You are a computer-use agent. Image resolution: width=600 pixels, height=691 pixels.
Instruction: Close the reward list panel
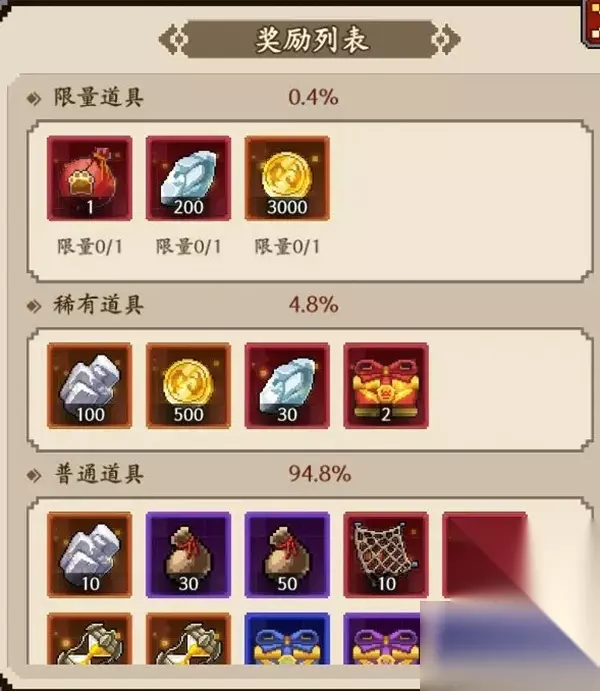(x=592, y=23)
